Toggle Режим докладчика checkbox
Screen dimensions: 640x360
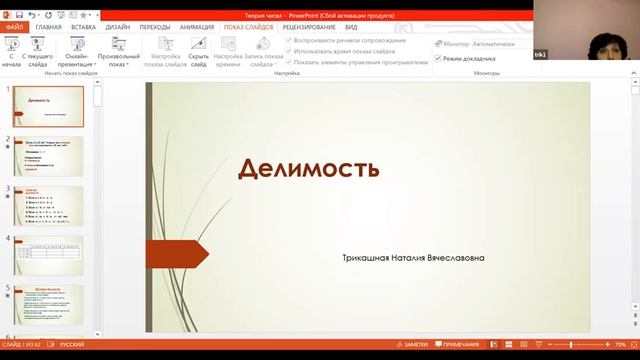[x=438, y=58]
